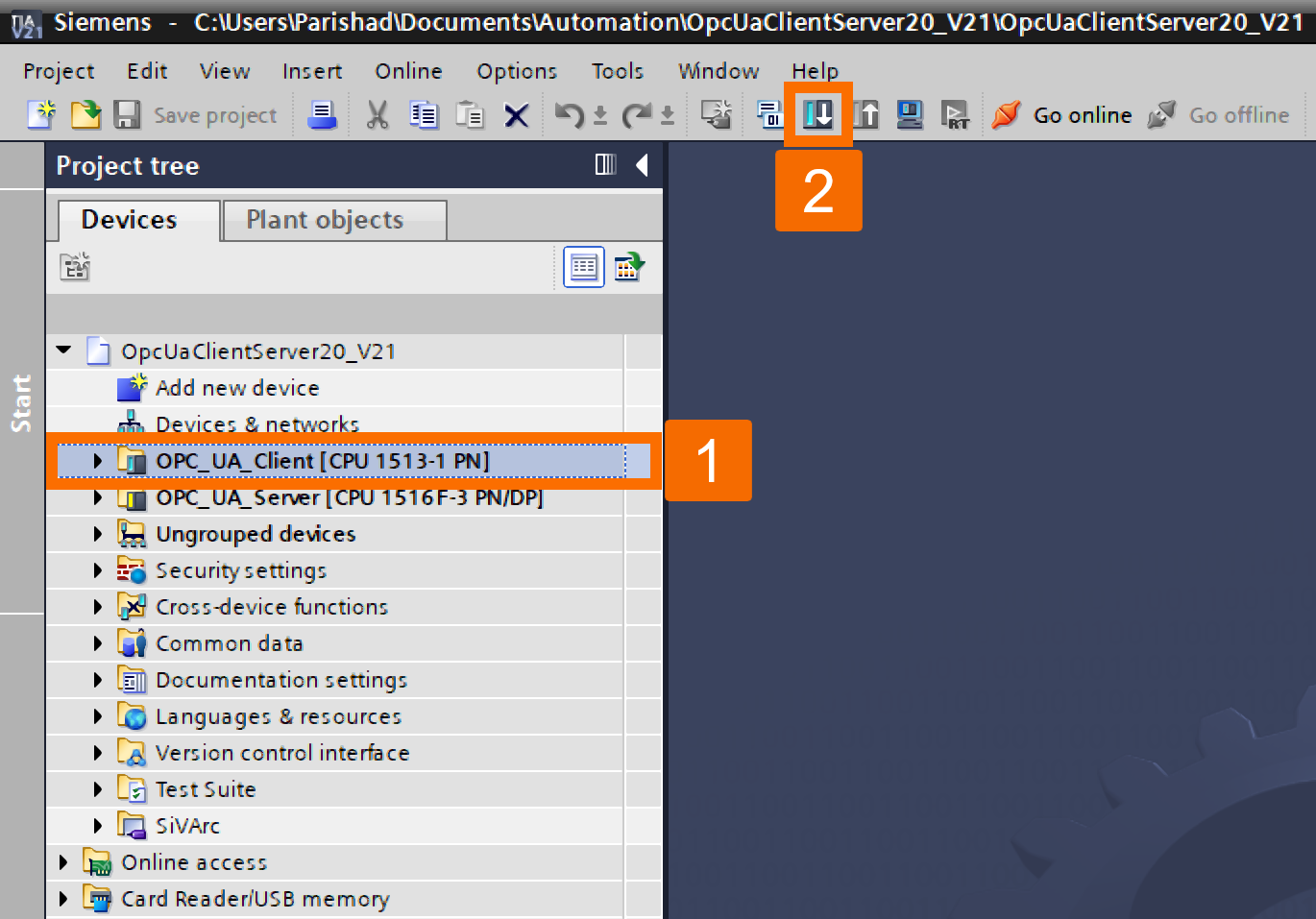Expand Card Reader/USB memory node
The width and height of the screenshot is (1316, 919).
[63, 899]
